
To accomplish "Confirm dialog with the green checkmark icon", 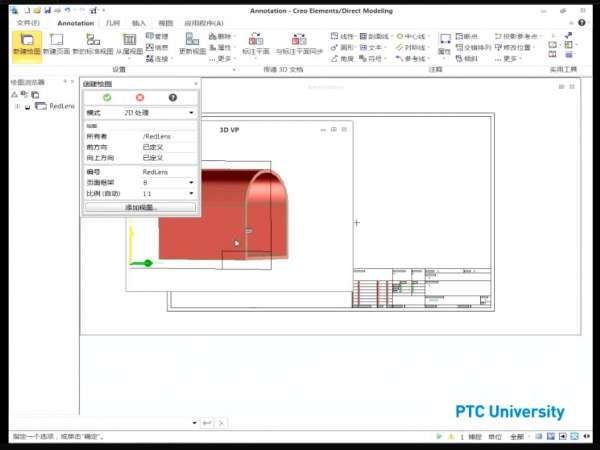I will [x=107, y=97].
